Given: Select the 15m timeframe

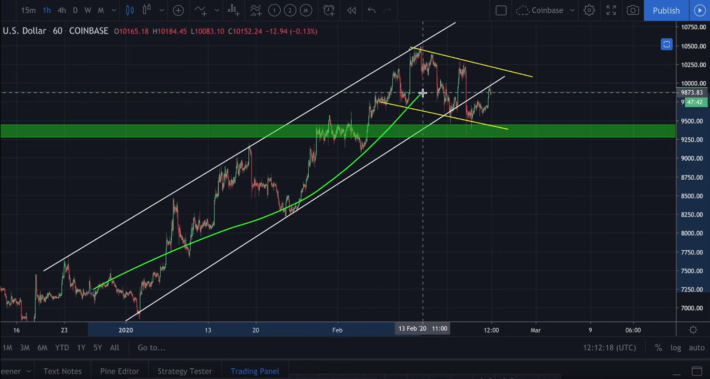Looking at the screenshot, I should 28,10.
